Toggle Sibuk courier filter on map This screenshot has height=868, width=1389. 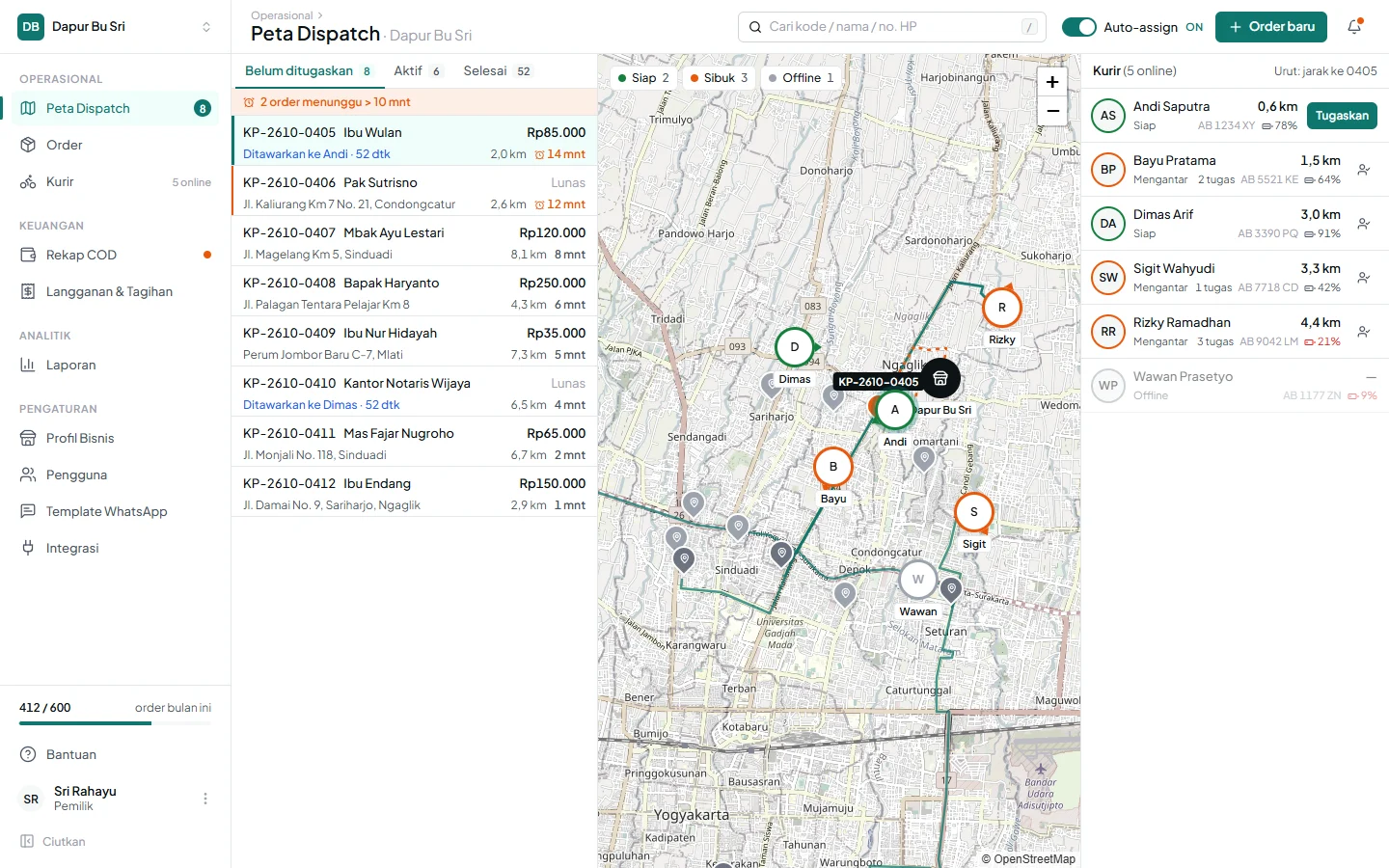coord(720,78)
